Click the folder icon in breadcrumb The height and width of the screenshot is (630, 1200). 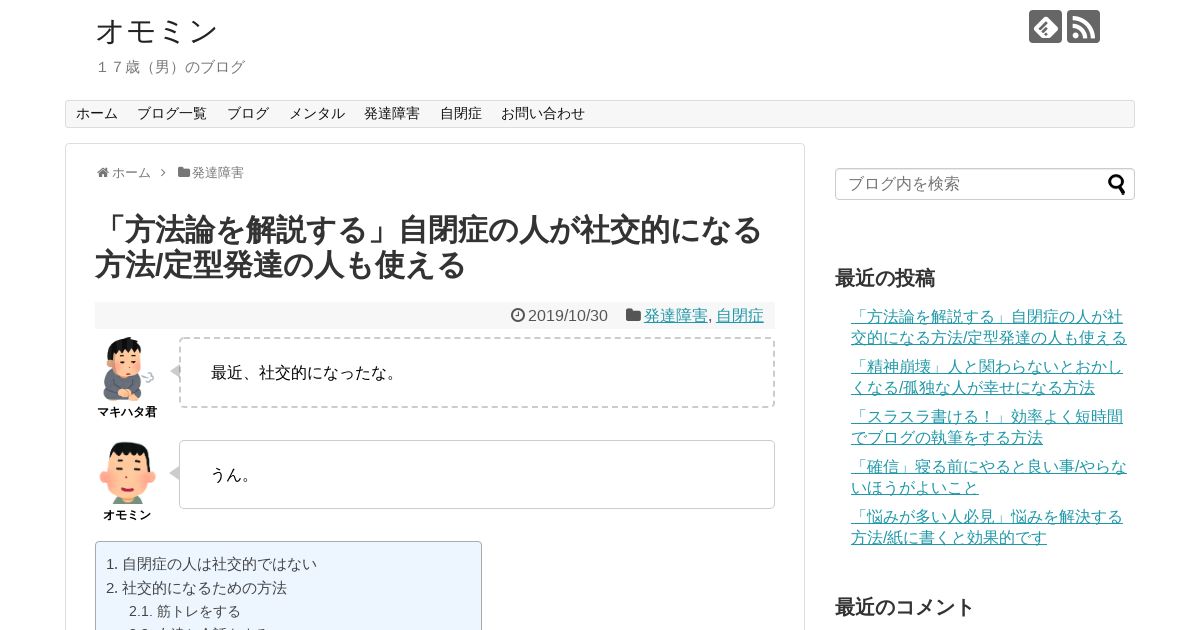(x=184, y=172)
